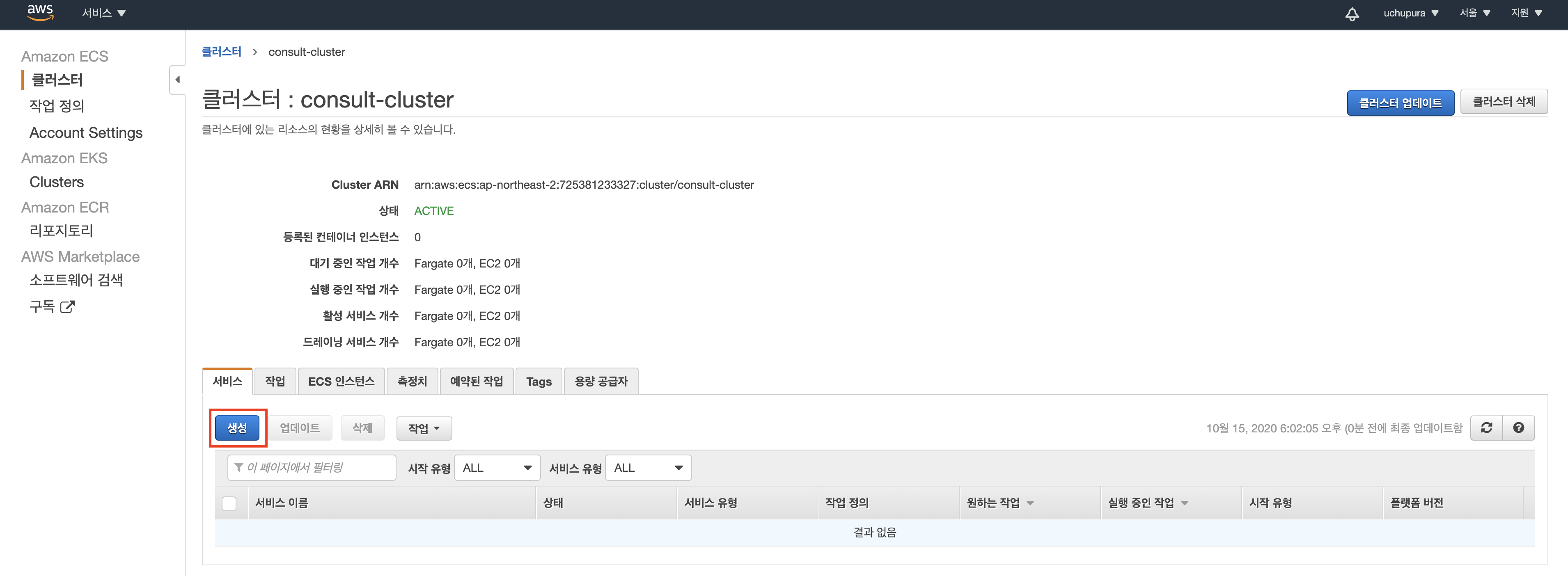Switch to the ECS 인스턴스 tab
The image size is (1568, 576).
coord(341,382)
